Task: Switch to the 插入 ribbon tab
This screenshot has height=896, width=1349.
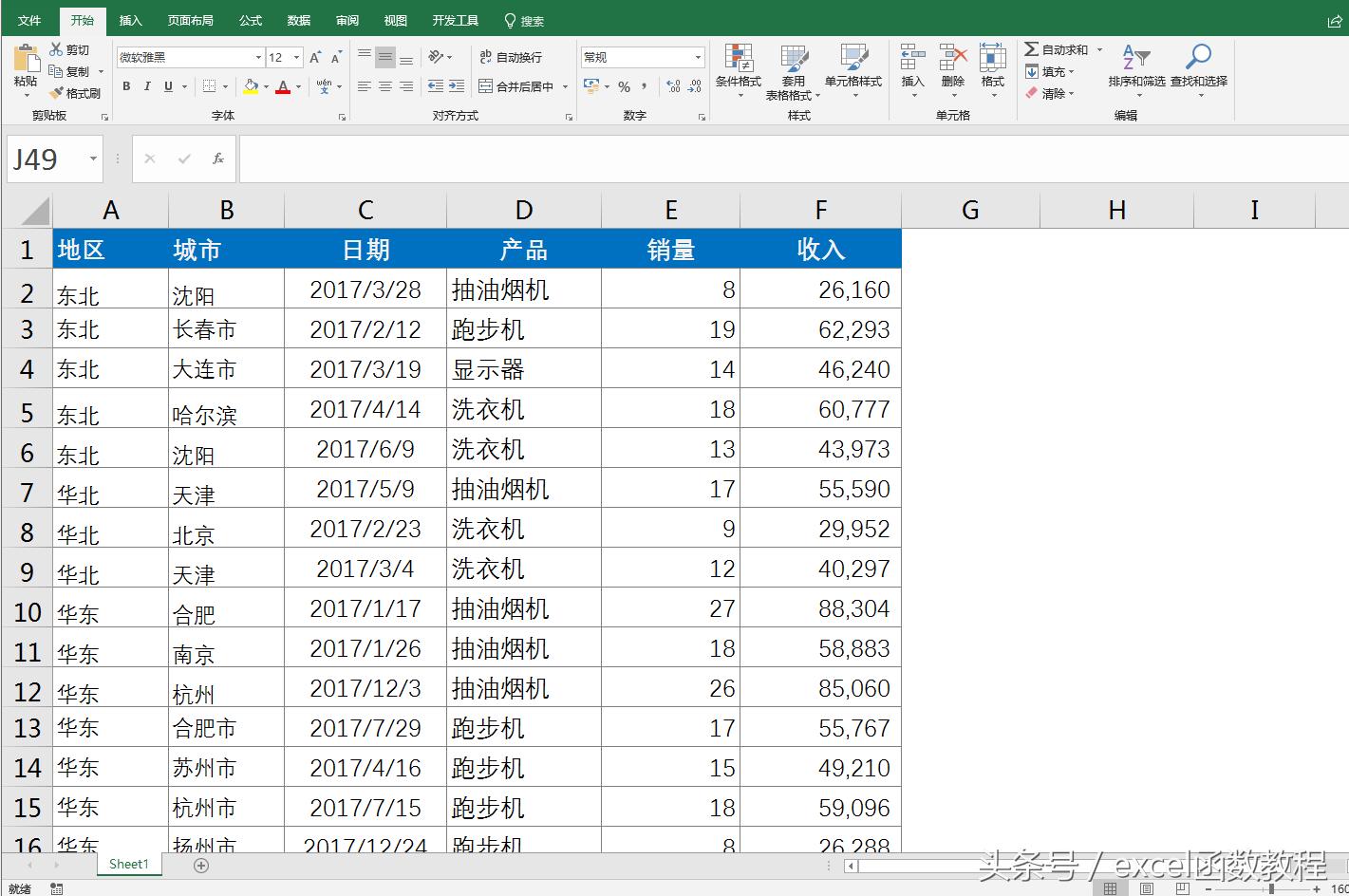Action: click(130, 19)
